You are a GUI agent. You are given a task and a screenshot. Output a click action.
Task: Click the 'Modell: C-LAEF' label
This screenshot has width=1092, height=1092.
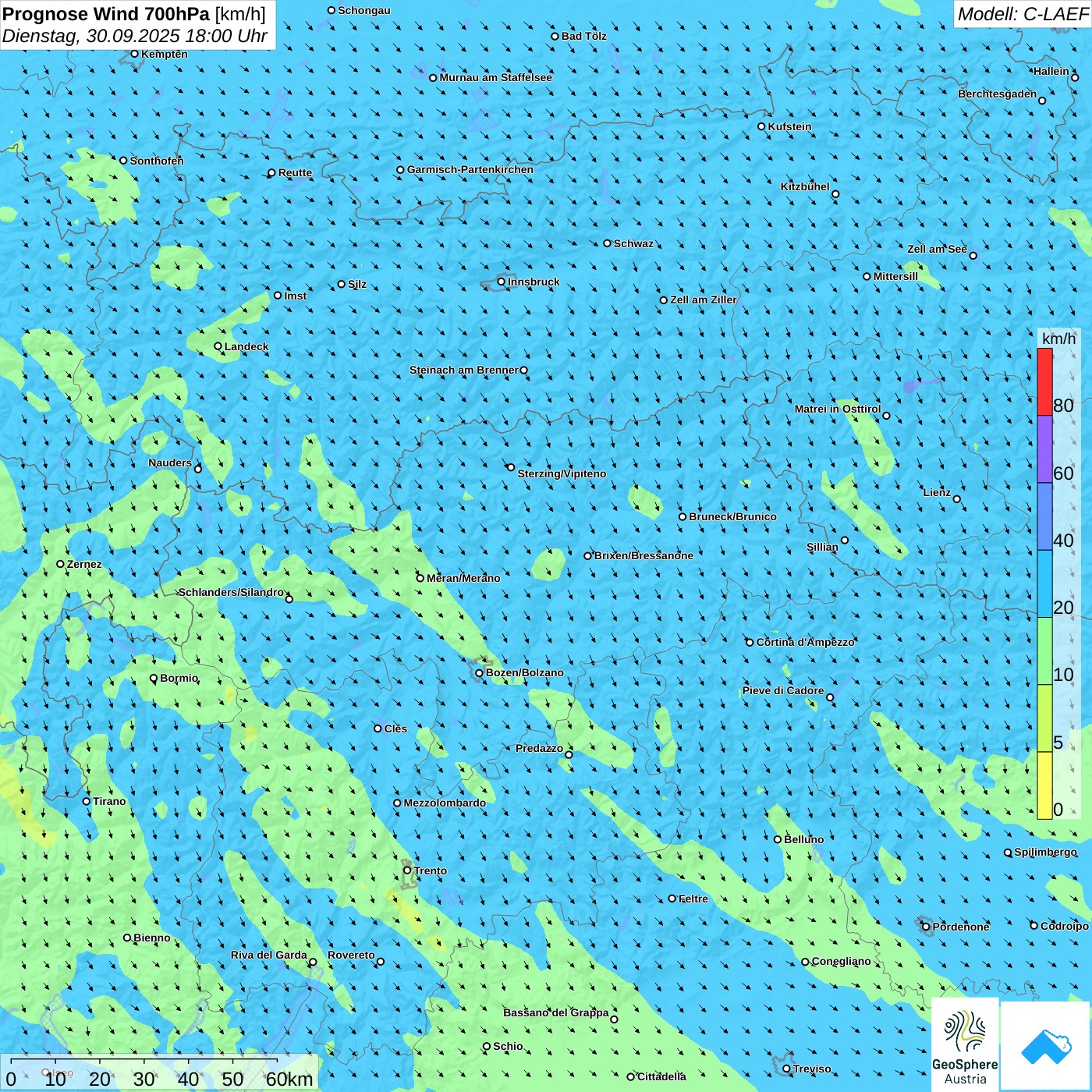click(1023, 14)
